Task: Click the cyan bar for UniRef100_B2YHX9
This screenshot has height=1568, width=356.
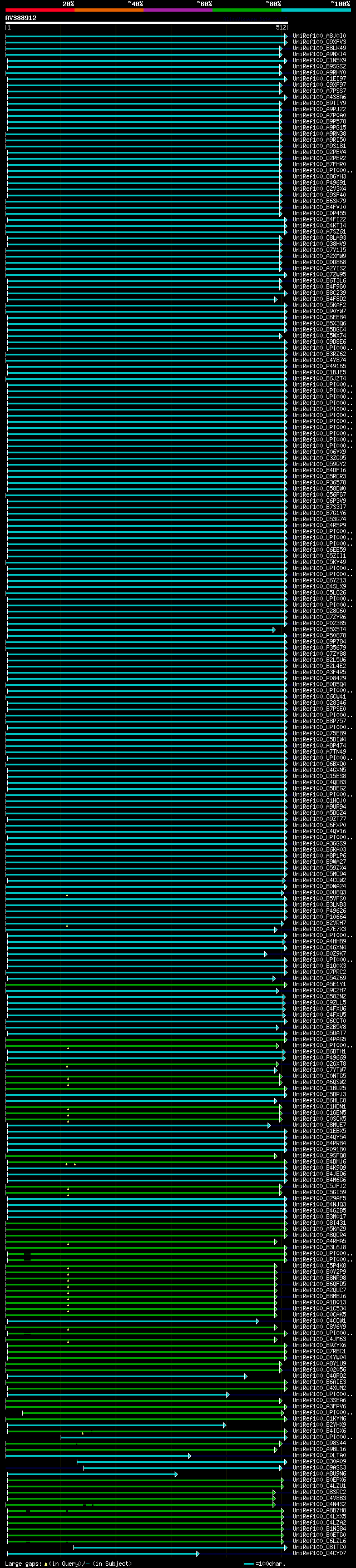Action: tap(117, 1425)
